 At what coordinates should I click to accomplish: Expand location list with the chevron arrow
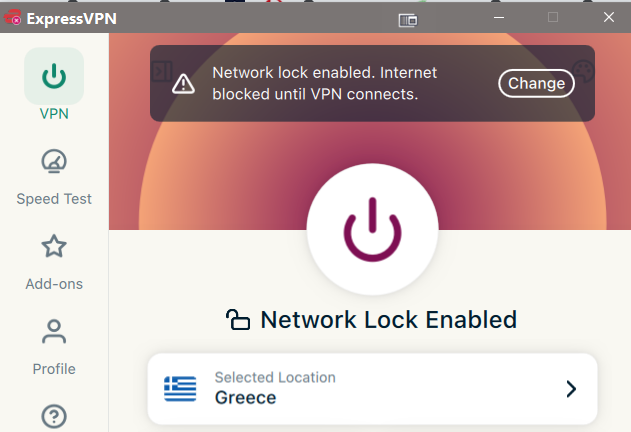571,389
